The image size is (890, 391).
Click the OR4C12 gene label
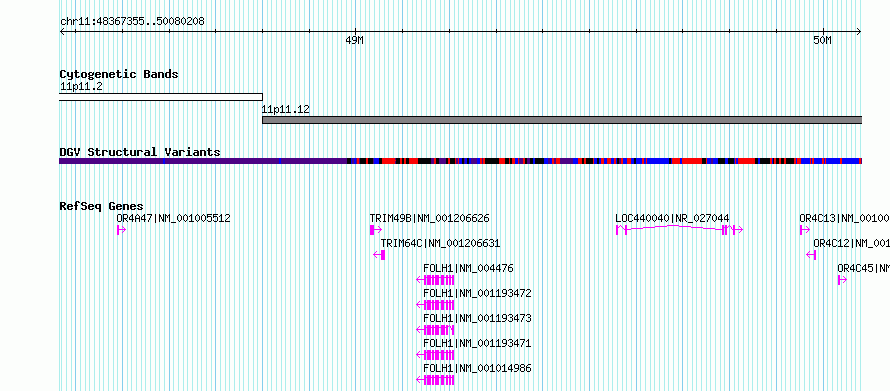coord(851,243)
